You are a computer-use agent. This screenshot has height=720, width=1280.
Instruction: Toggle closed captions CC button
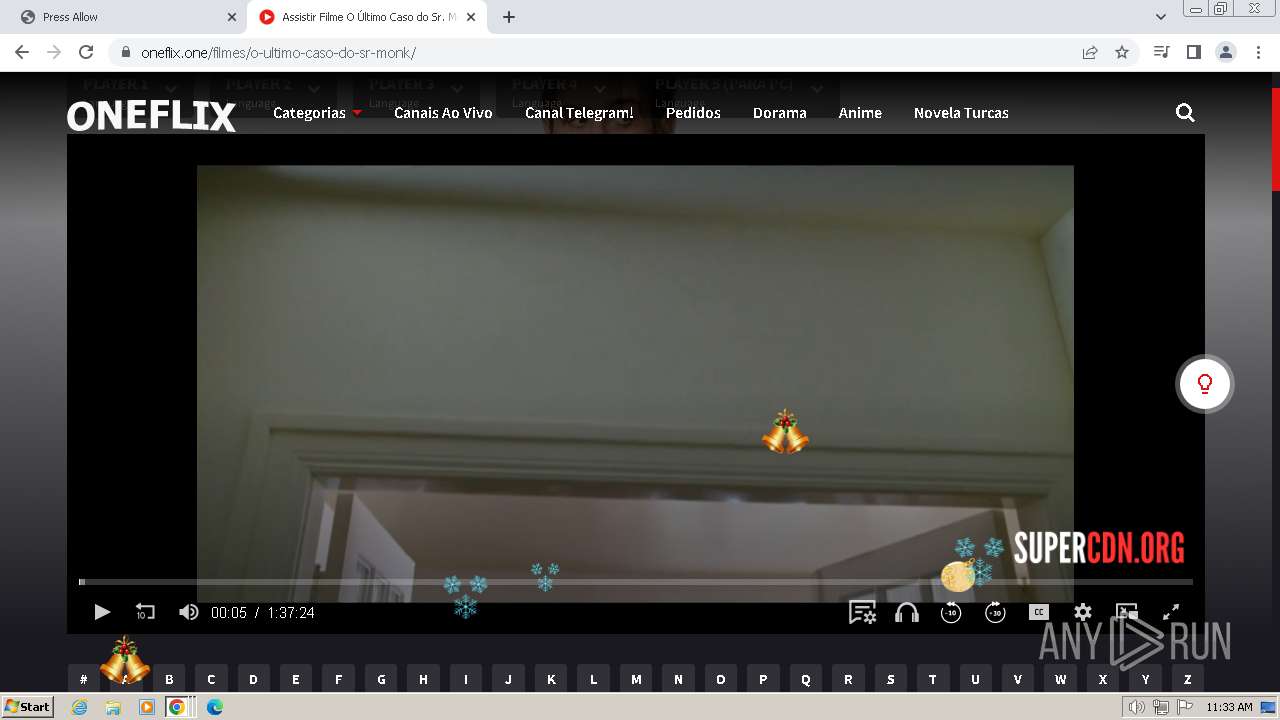point(1039,612)
